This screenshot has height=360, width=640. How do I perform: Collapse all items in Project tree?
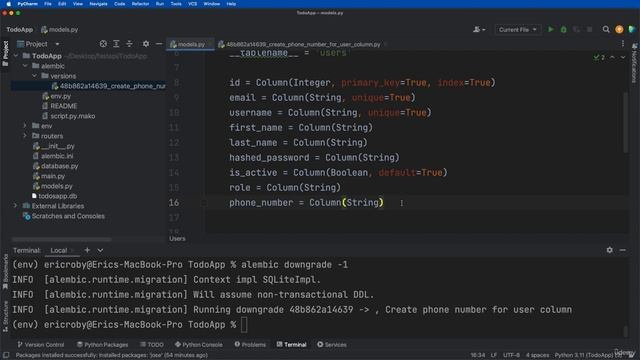[x=129, y=44]
